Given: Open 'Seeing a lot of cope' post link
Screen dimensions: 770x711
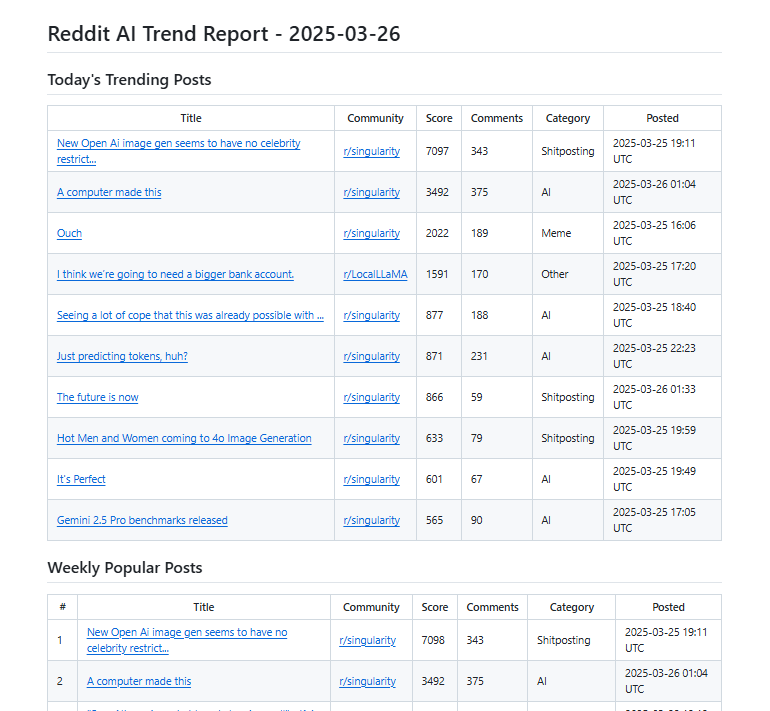Looking at the screenshot, I should pos(190,315).
